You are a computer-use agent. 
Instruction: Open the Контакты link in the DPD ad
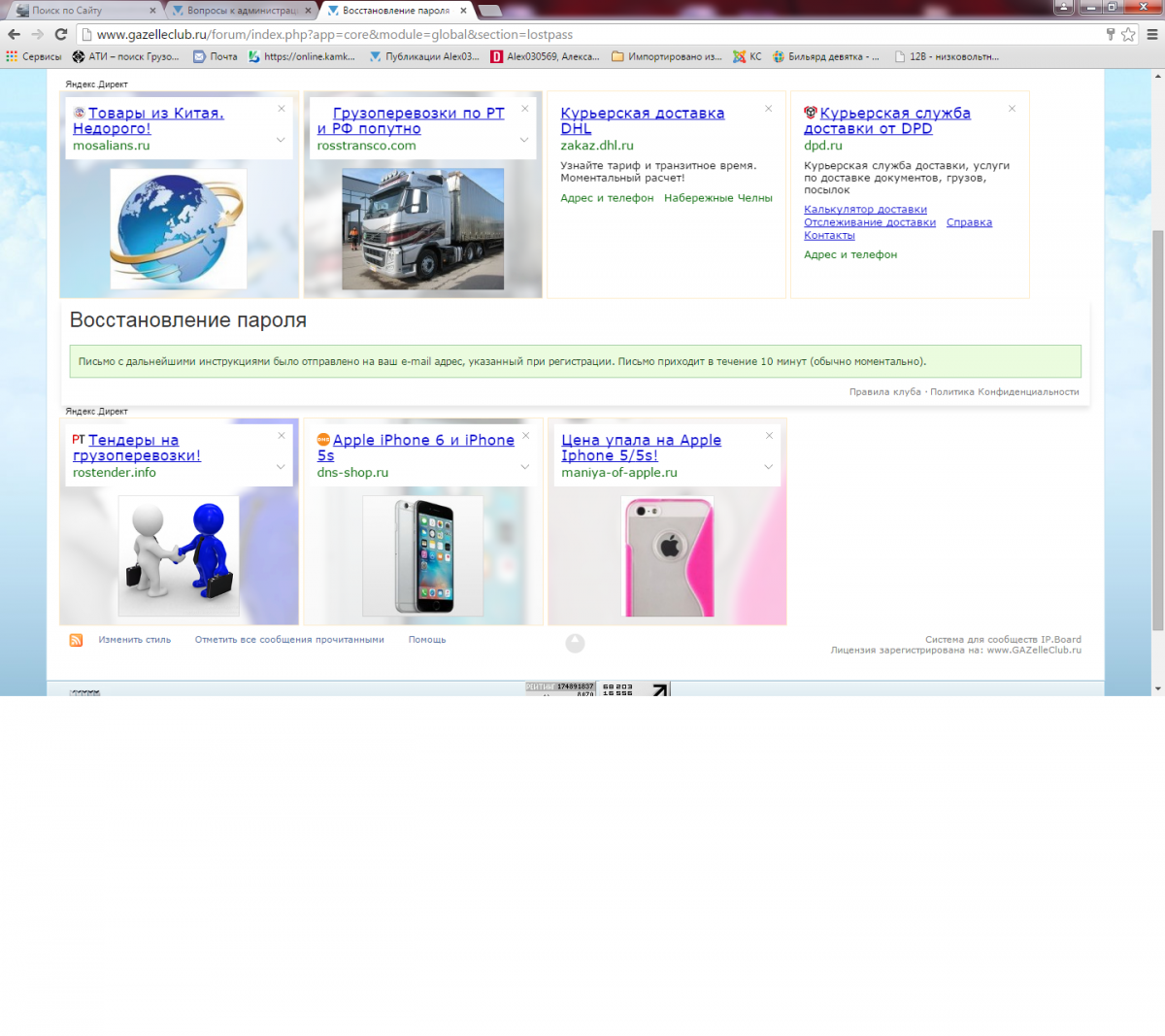coord(829,235)
